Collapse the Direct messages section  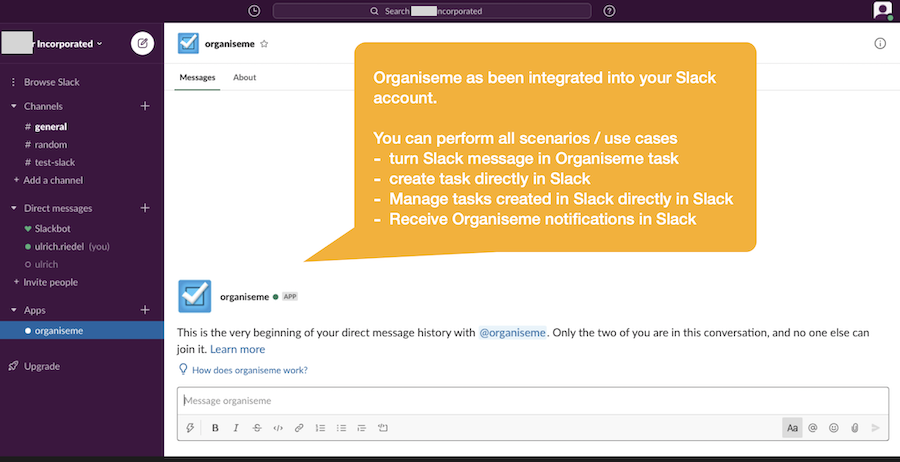[x=14, y=208]
